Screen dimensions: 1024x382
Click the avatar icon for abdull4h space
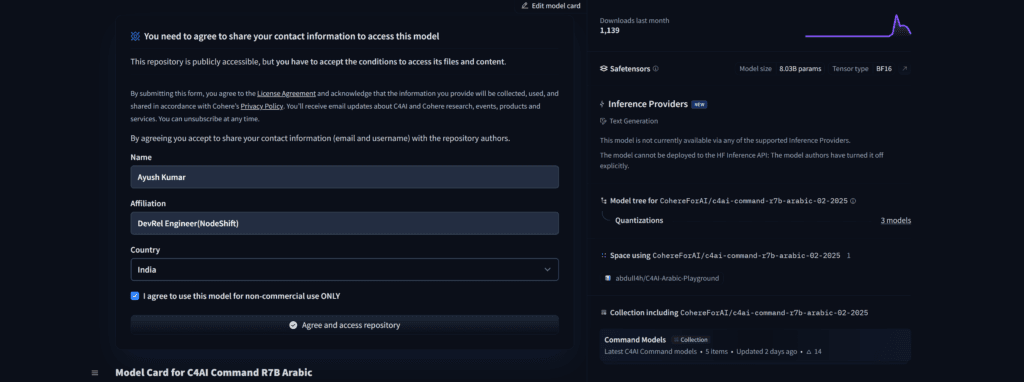point(608,278)
